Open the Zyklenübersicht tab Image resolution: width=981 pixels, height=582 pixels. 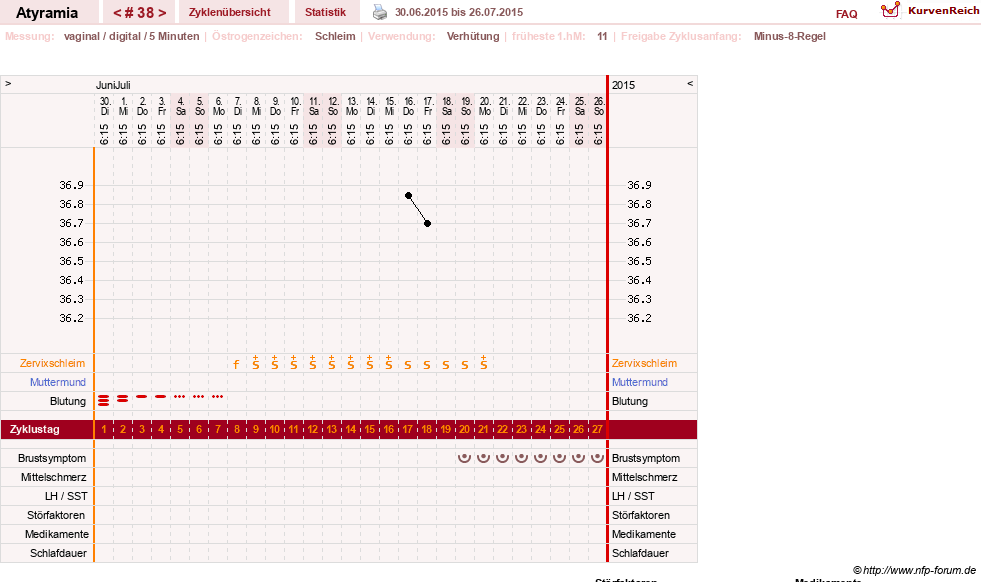click(x=230, y=12)
